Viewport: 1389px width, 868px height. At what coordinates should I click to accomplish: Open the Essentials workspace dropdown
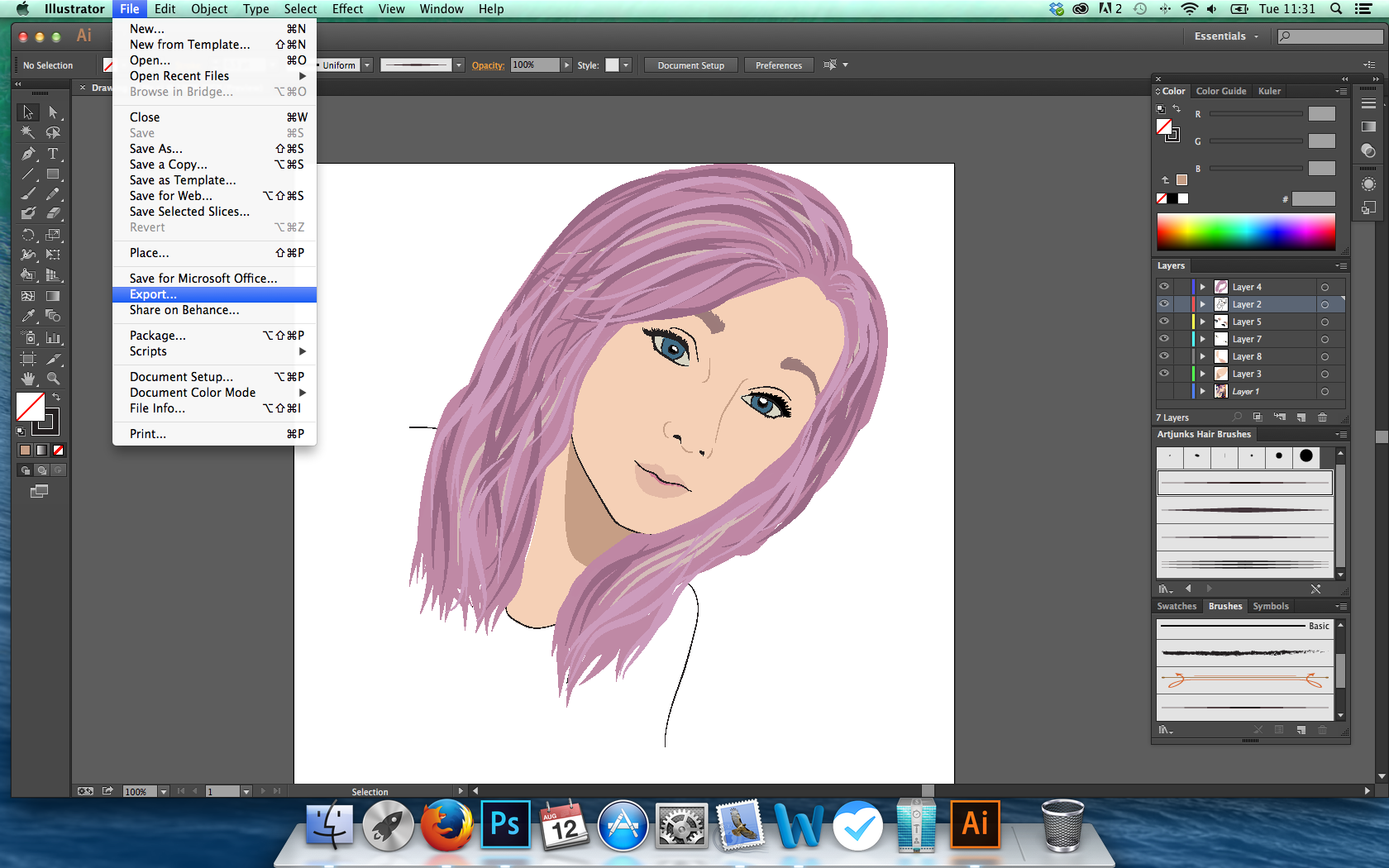click(x=1226, y=36)
